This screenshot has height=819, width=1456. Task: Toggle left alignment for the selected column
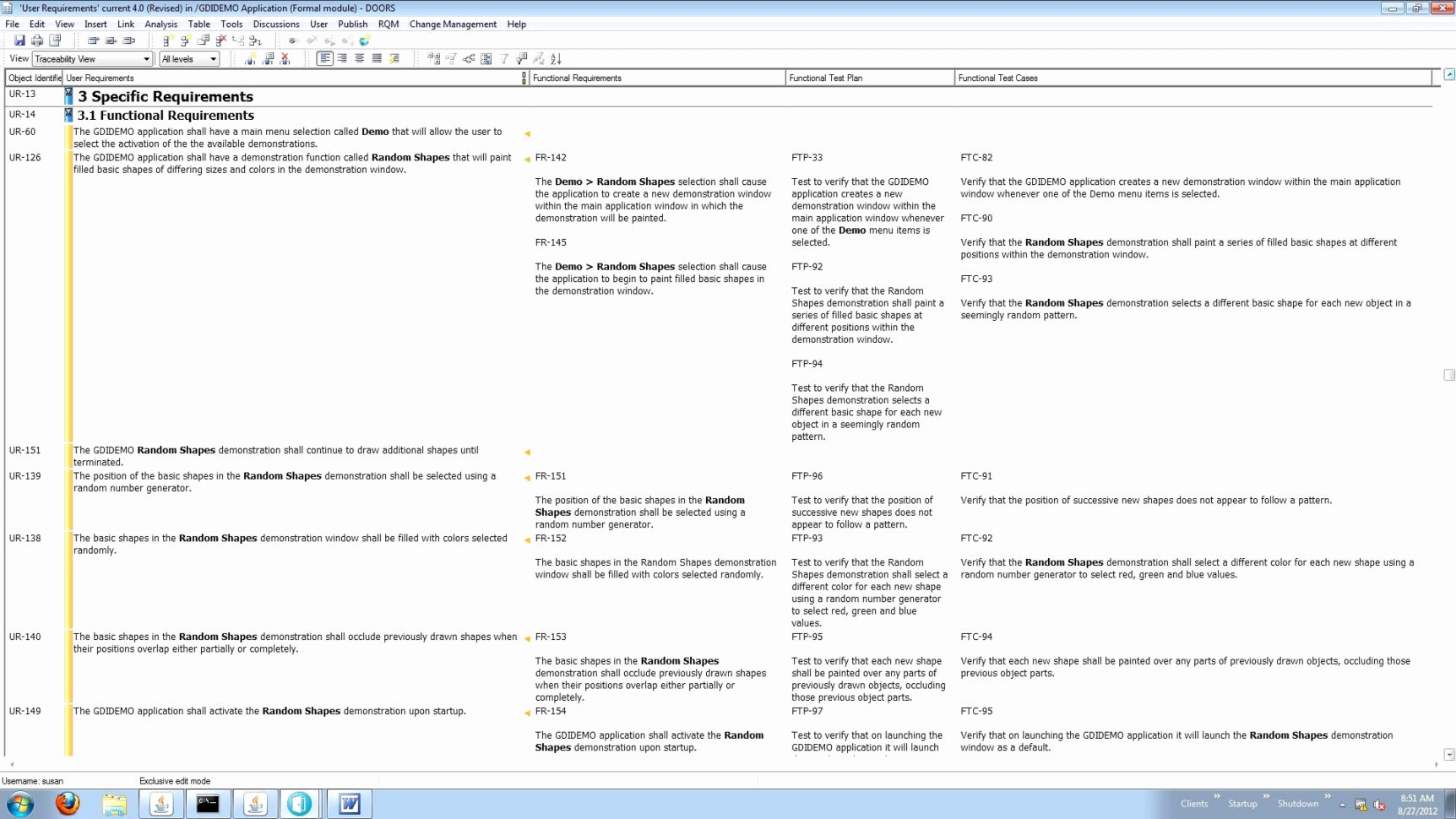tap(325, 58)
